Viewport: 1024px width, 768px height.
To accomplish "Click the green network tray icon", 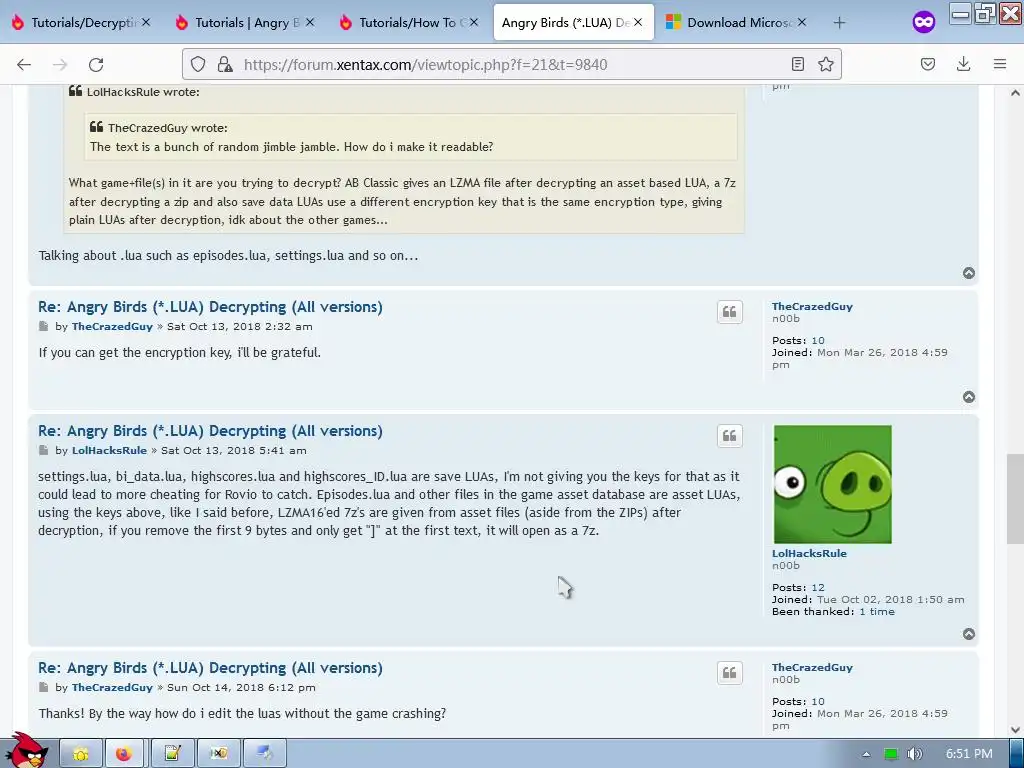I will pyautogui.click(x=891, y=754).
